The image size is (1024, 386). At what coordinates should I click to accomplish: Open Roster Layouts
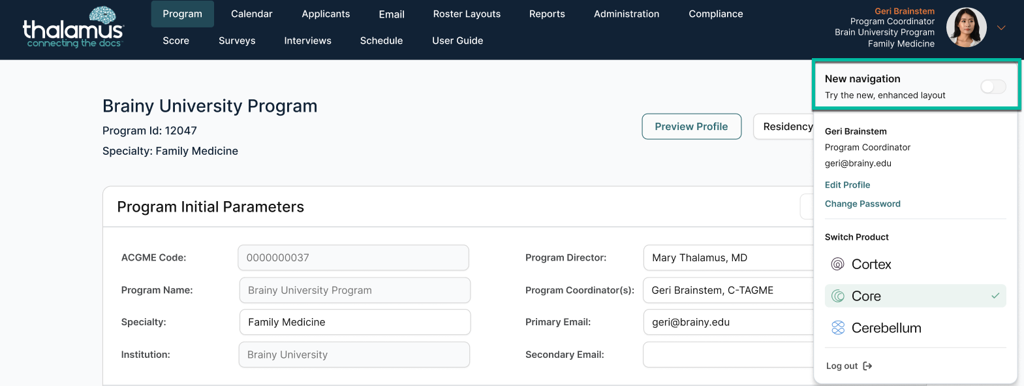[466, 14]
